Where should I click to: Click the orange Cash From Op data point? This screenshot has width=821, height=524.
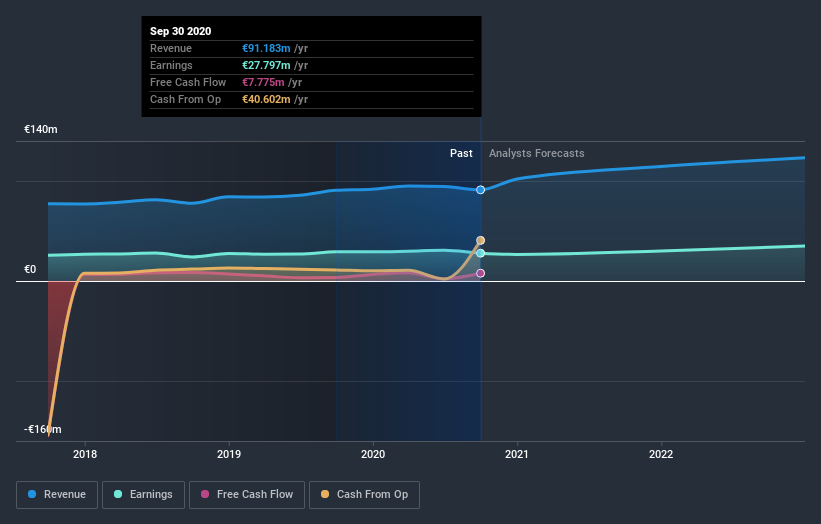(x=480, y=240)
